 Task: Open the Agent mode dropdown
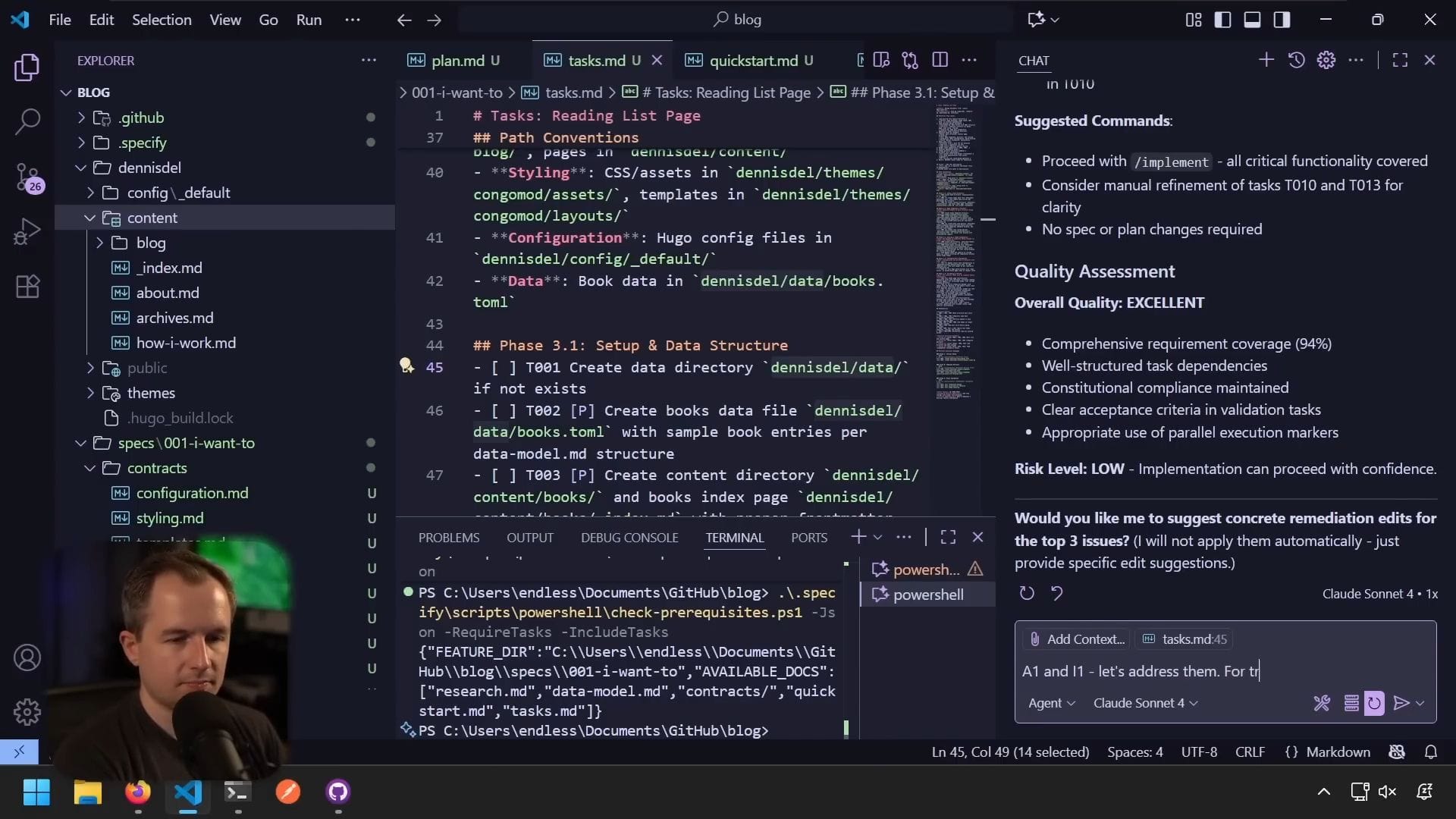tap(1051, 703)
